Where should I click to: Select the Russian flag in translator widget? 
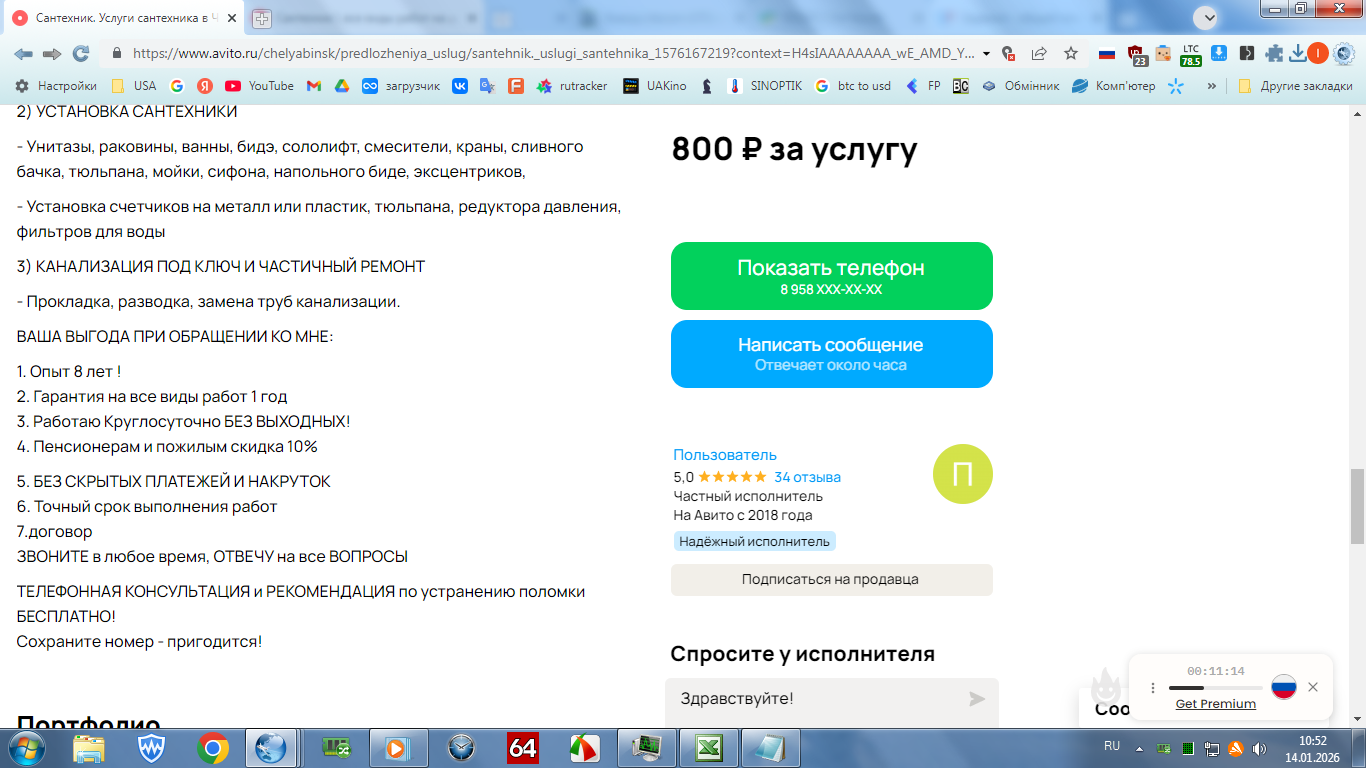tap(1284, 687)
